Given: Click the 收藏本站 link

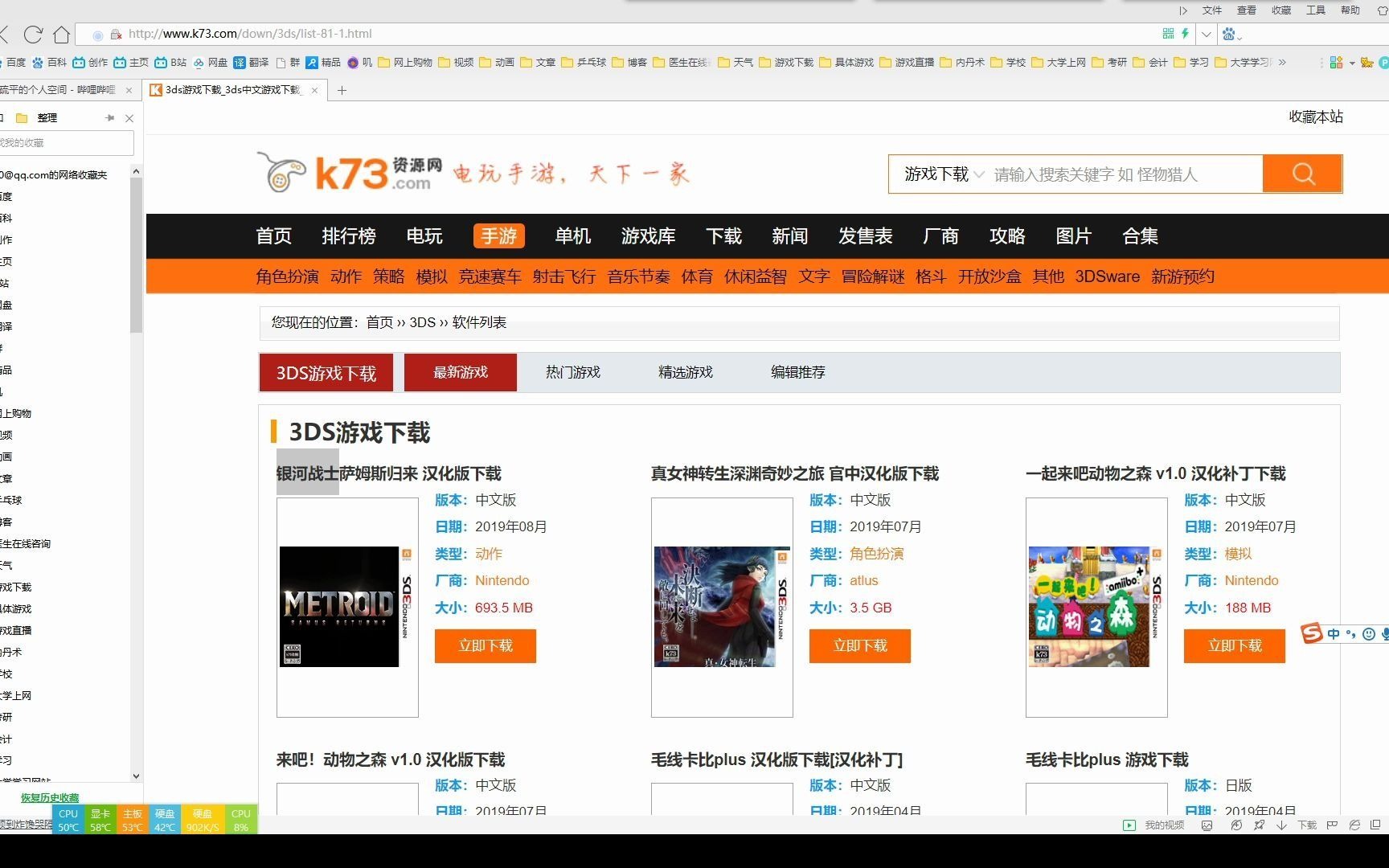Looking at the screenshot, I should (1316, 117).
